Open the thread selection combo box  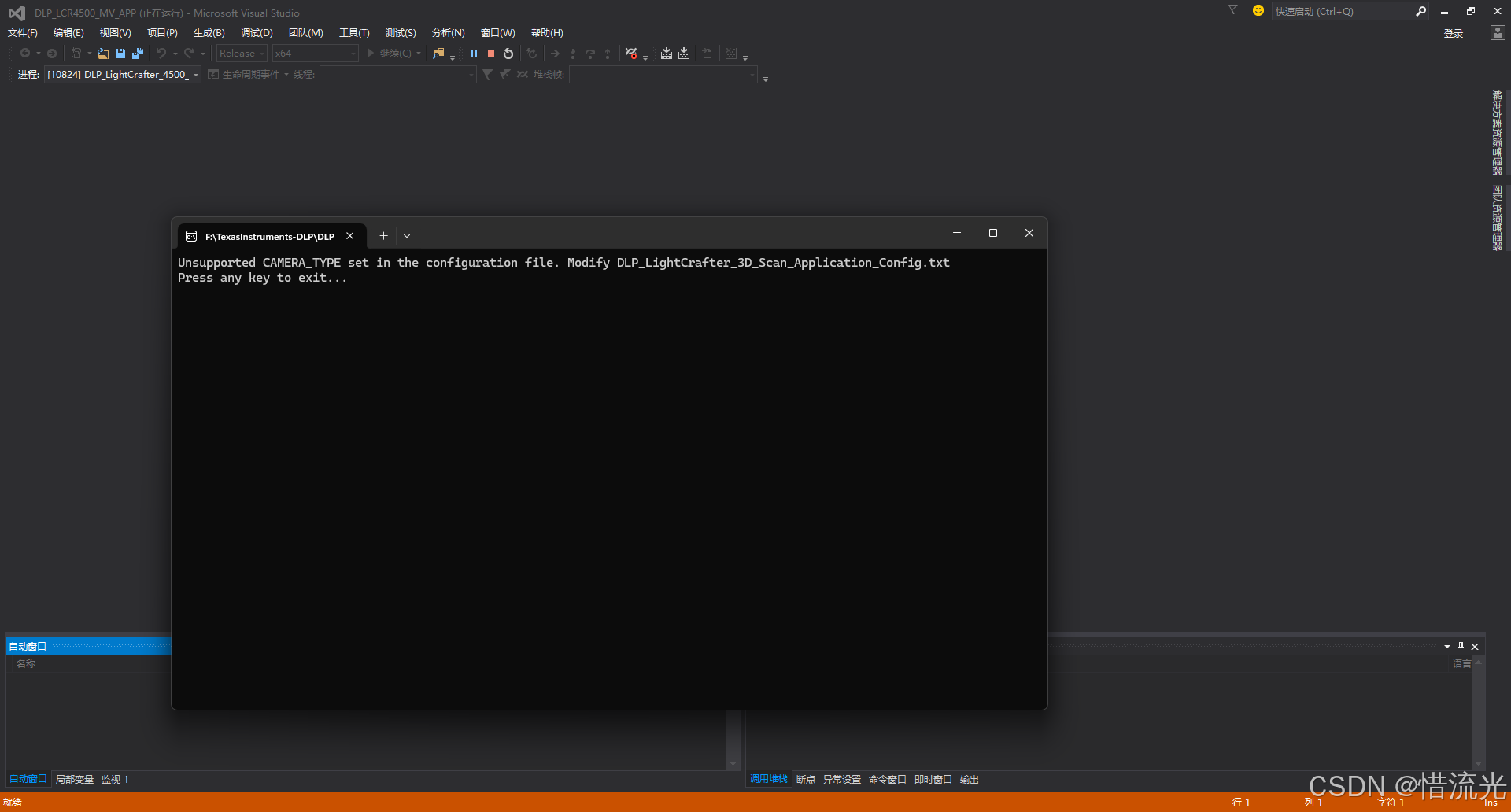[x=397, y=75]
